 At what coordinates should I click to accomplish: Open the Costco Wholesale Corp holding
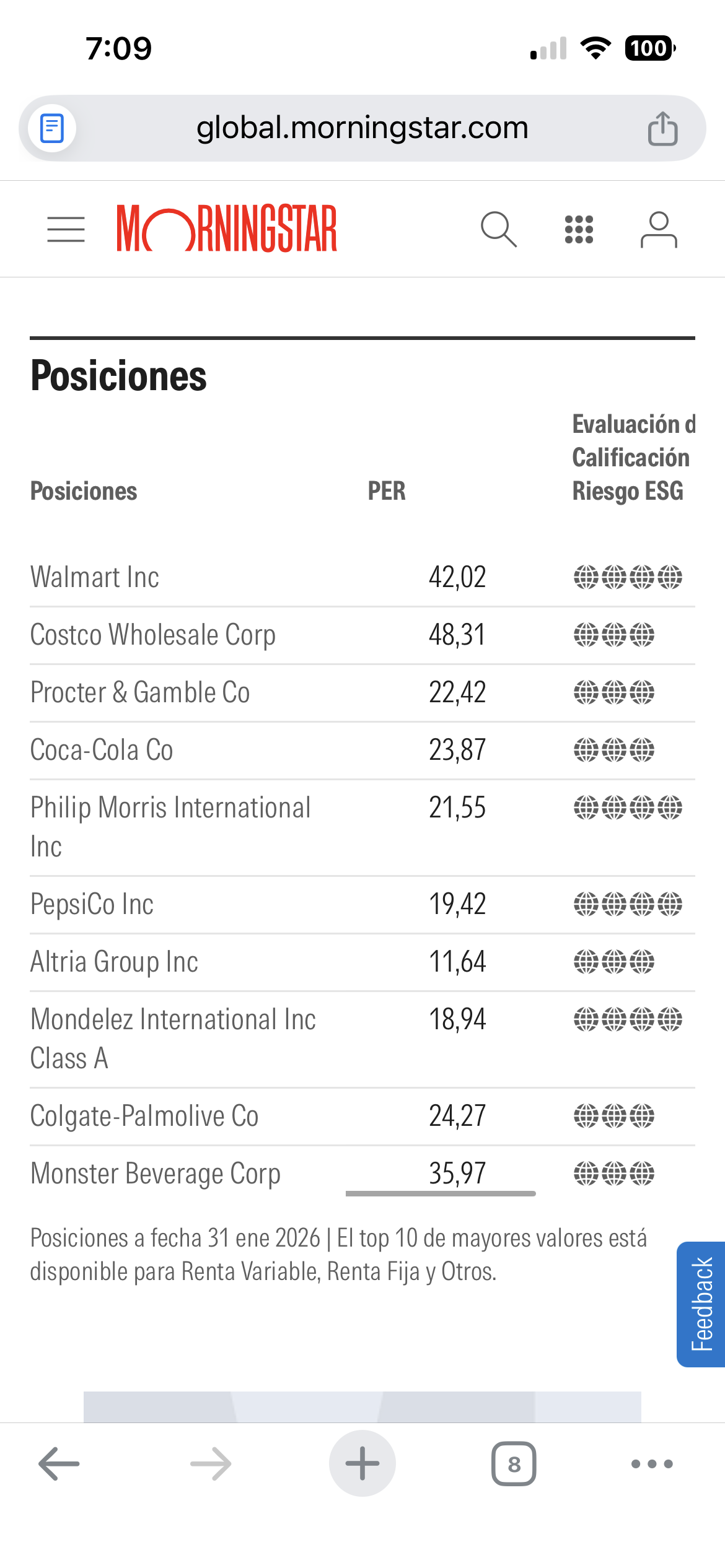point(152,635)
